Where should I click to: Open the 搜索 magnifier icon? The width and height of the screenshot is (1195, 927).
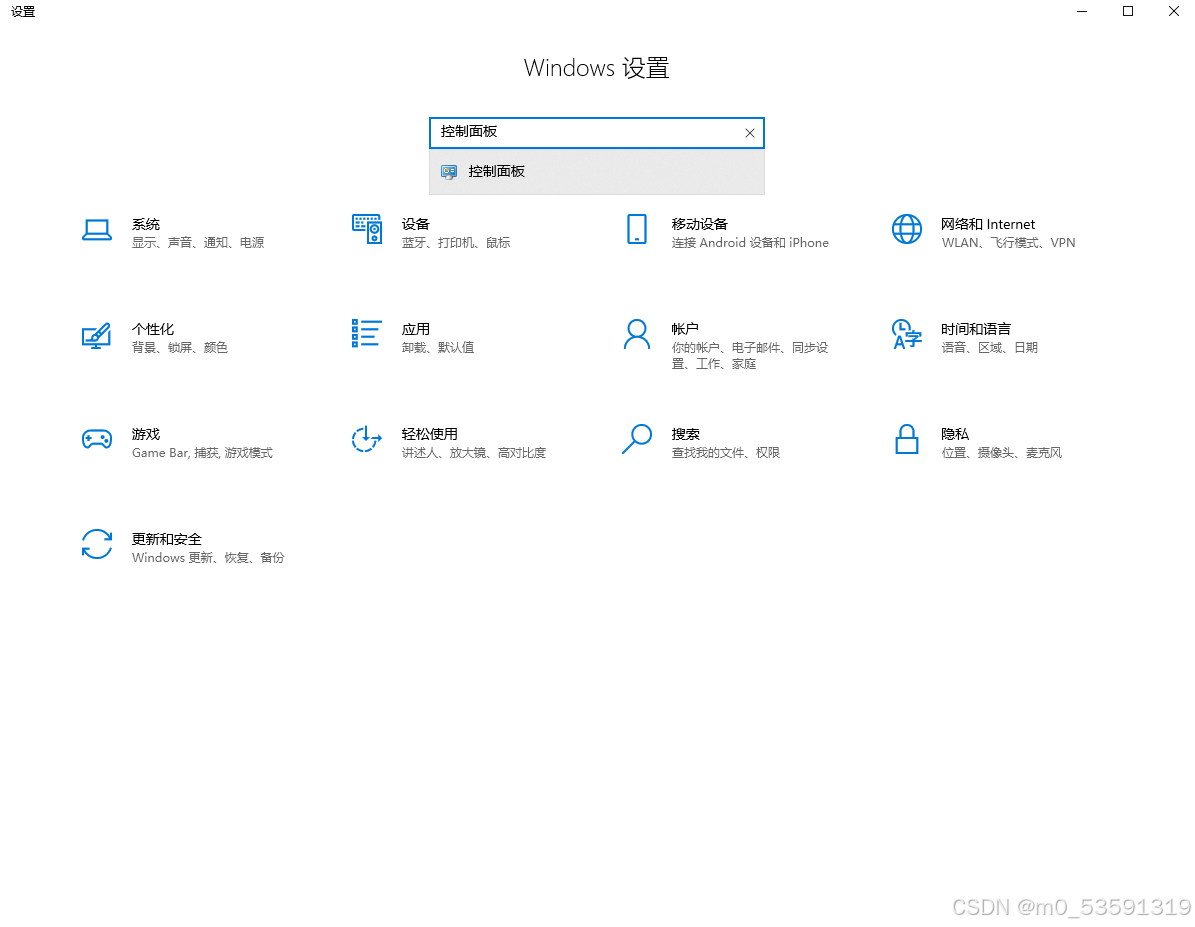636,439
